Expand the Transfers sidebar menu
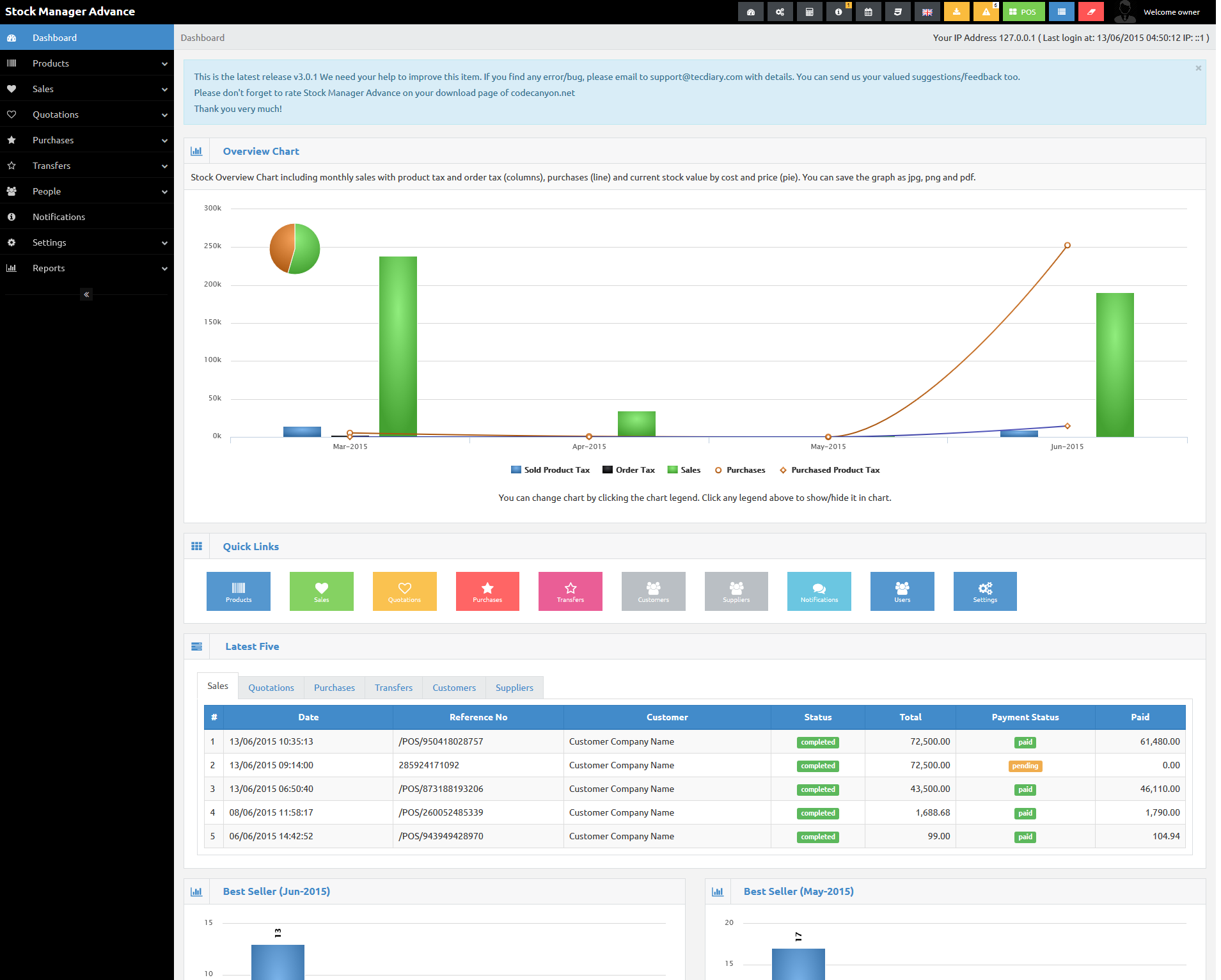Screen dimensions: 1221x980 click(x=87, y=166)
